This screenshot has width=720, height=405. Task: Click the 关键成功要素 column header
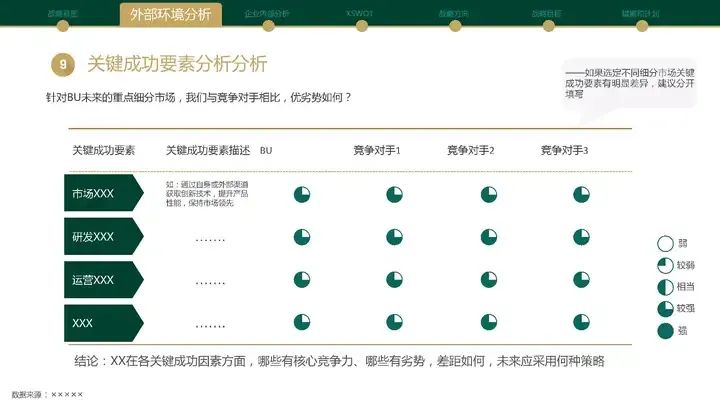[104, 150]
